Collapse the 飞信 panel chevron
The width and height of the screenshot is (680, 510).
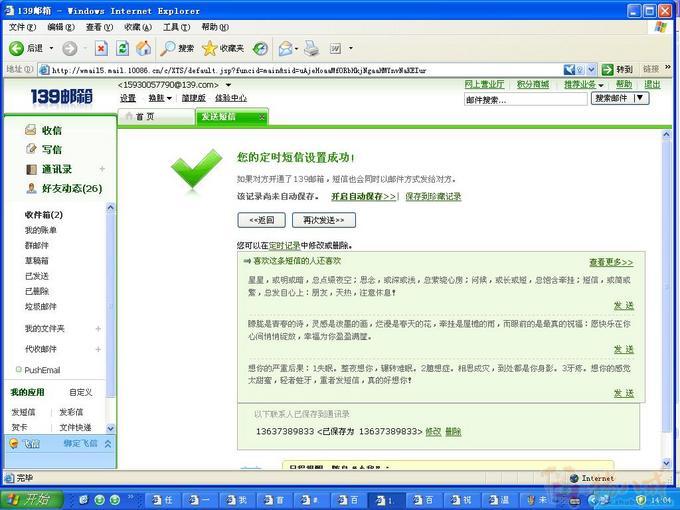(x=108, y=444)
